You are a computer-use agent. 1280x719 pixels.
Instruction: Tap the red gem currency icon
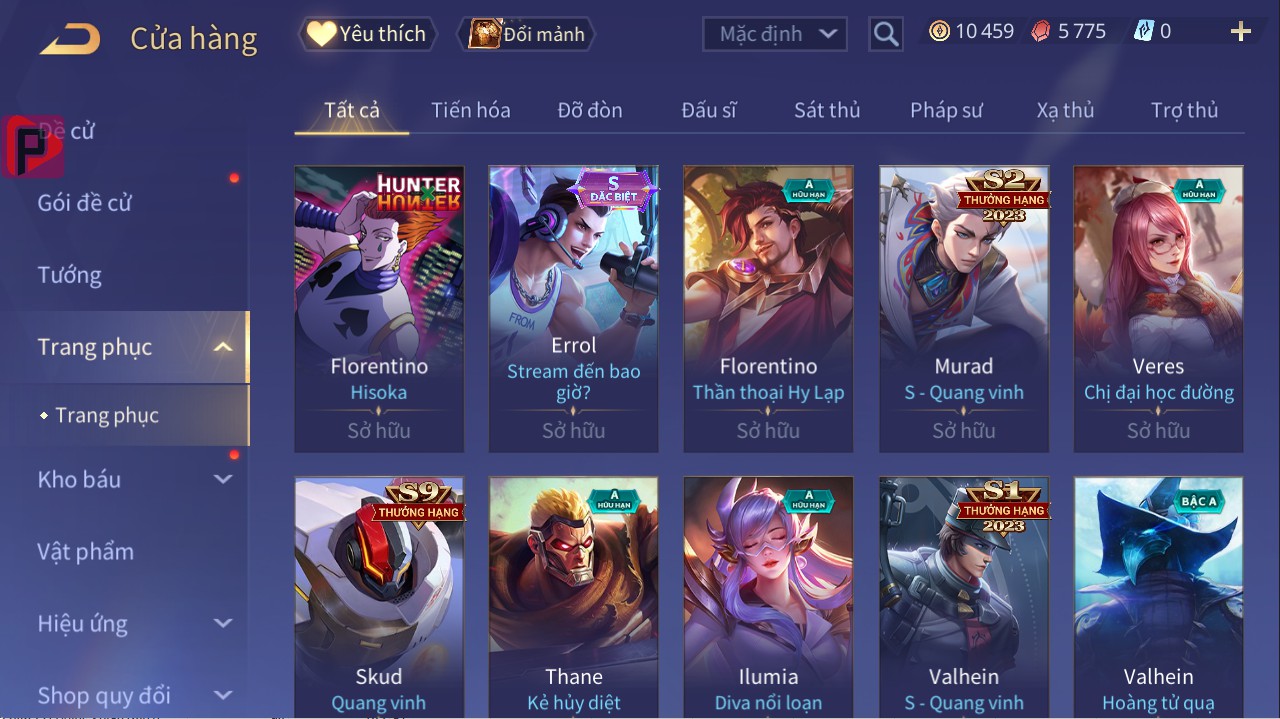(x=1041, y=31)
